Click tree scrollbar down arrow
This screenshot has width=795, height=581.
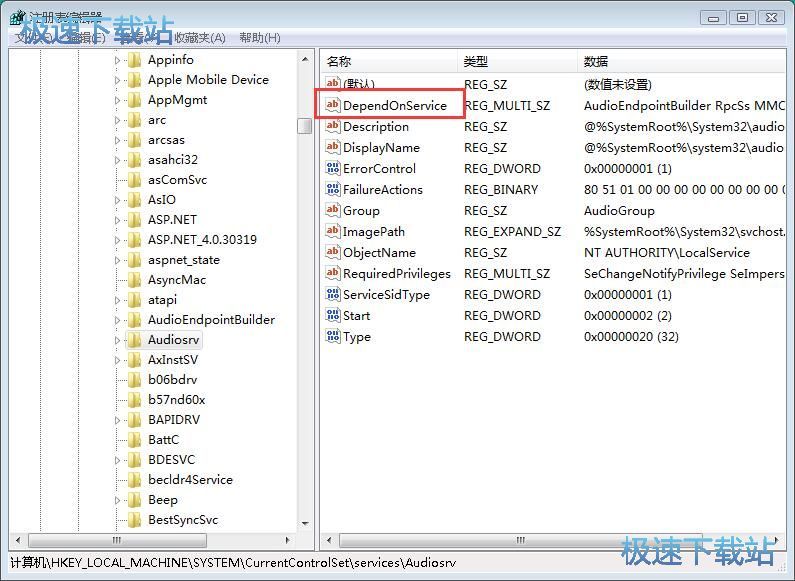[x=305, y=523]
